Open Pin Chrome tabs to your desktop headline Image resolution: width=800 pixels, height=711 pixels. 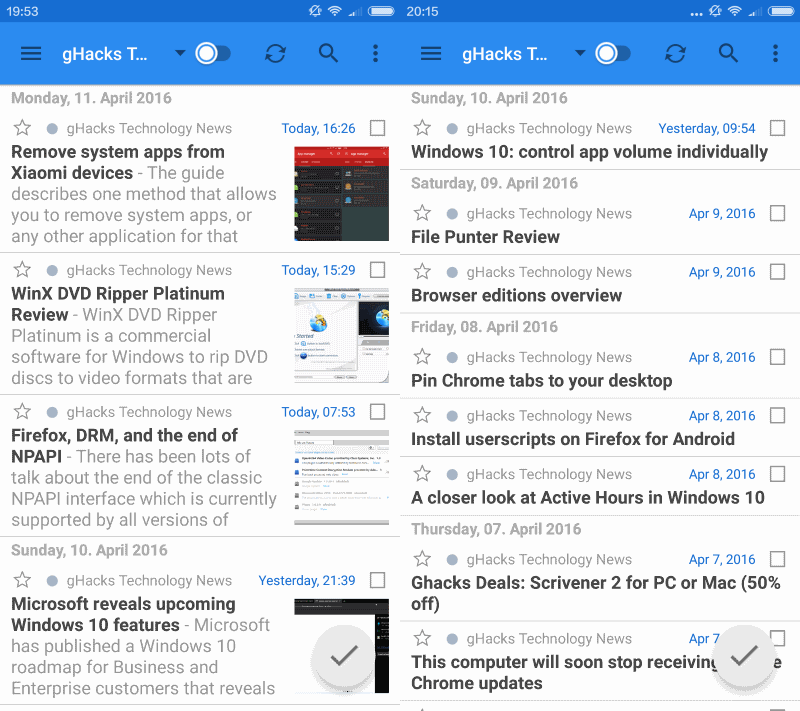pos(541,381)
